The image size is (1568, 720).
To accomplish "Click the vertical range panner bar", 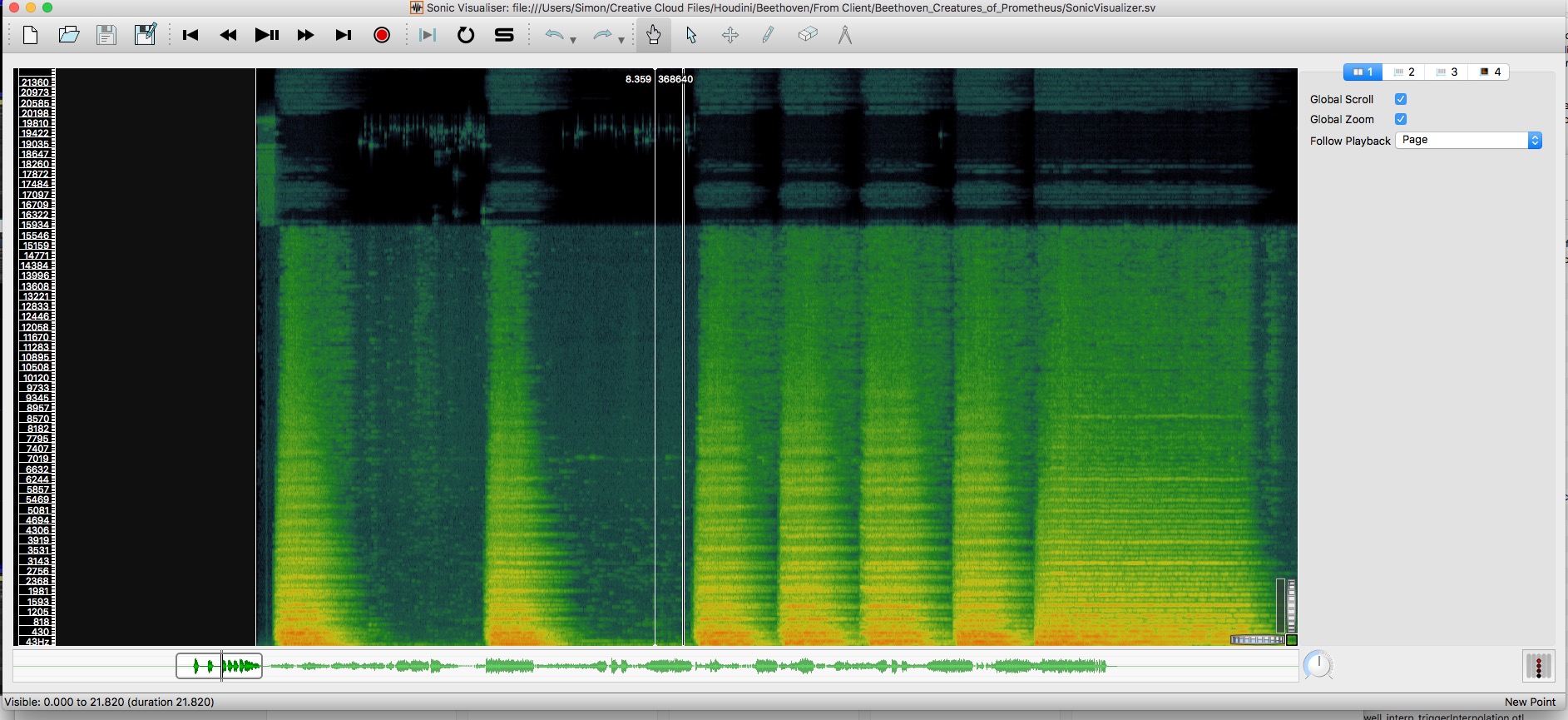I will coord(1281,607).
